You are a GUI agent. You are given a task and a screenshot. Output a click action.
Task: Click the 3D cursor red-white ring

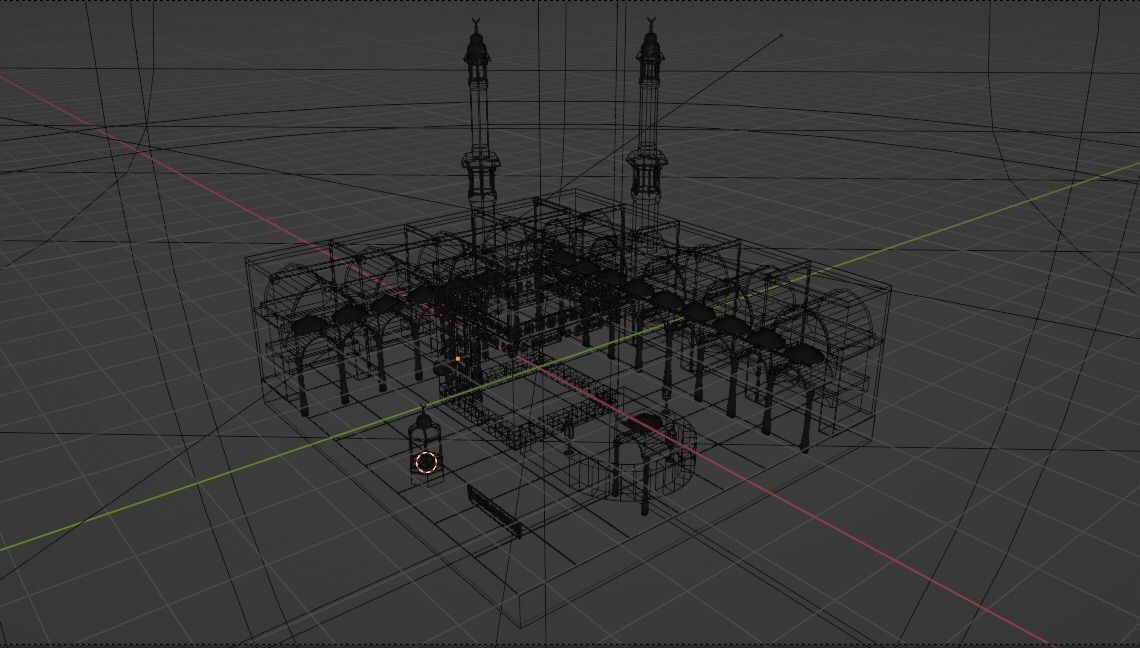click(426, 462)
